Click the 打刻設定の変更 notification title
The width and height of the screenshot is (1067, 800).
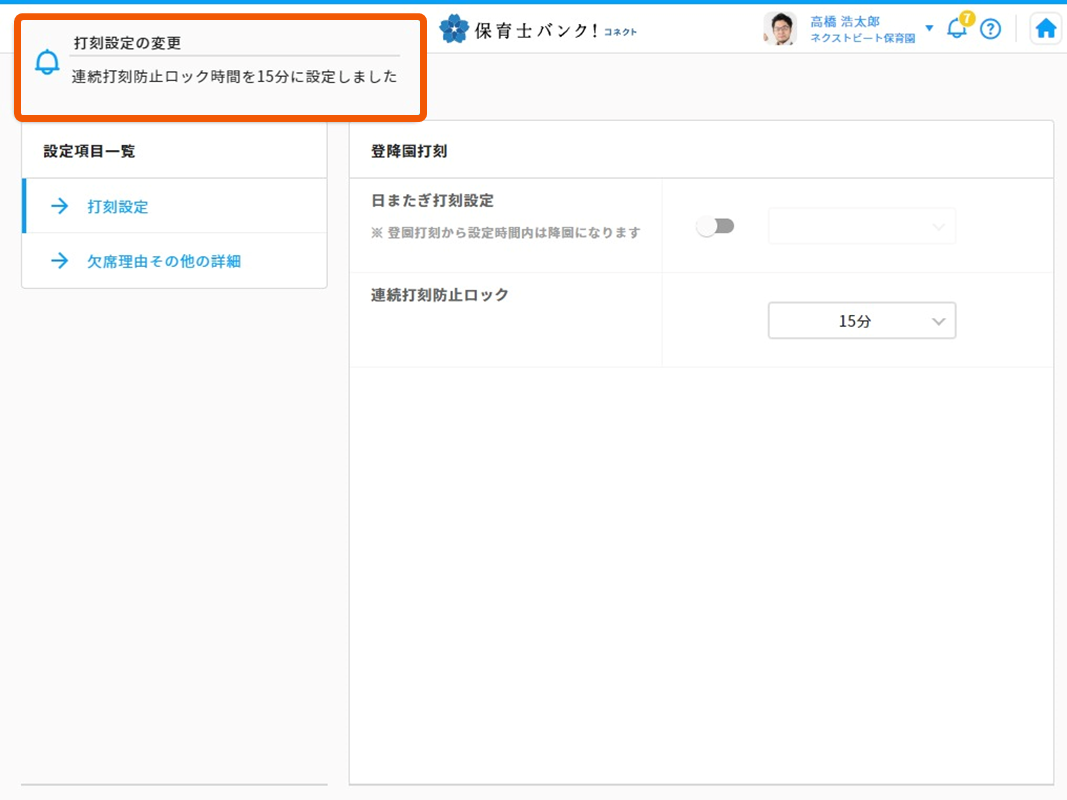[x=127, y=43]
